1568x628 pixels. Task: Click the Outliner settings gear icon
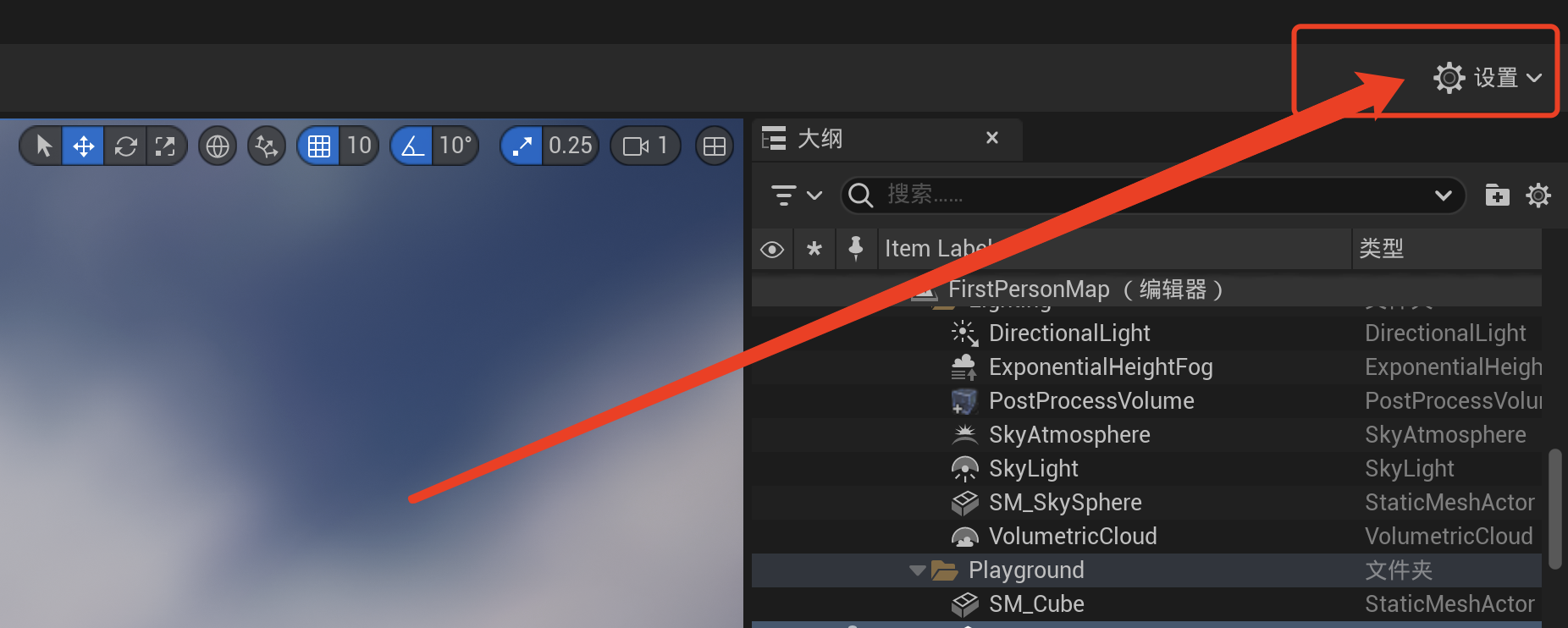pyautogui.click(x=1538, y=196)
